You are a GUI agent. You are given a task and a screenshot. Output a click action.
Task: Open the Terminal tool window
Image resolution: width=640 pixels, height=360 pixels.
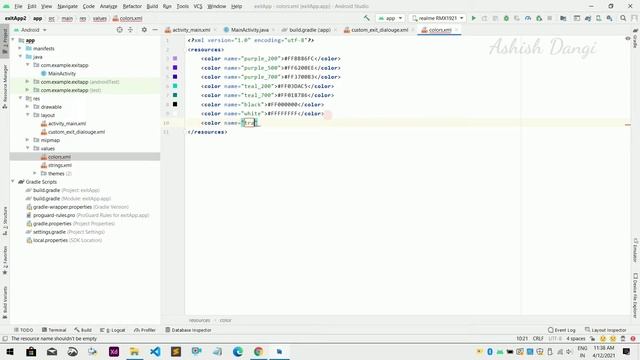coord(54,330)
